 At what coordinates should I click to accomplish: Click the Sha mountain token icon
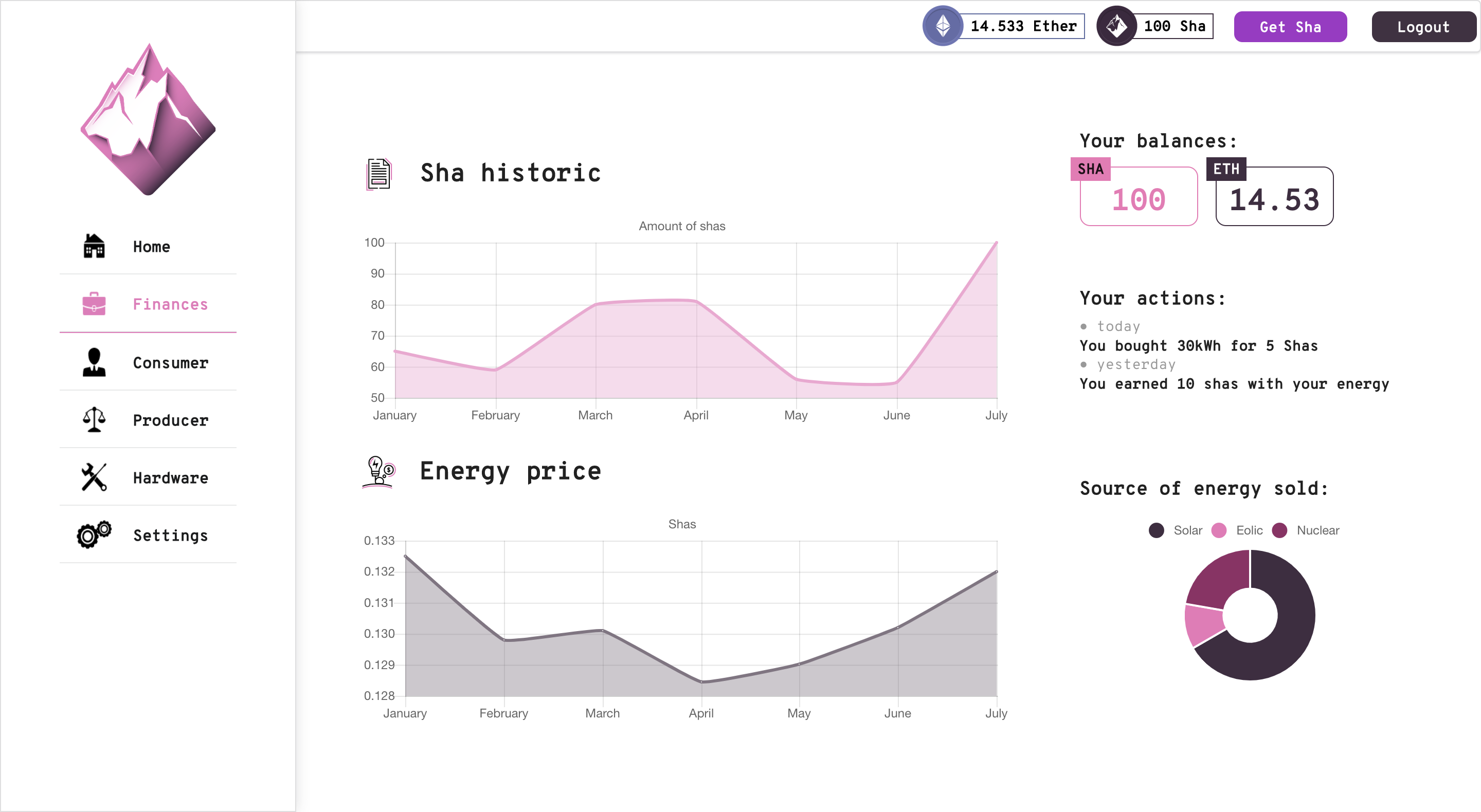click(x=1116, y=26)
